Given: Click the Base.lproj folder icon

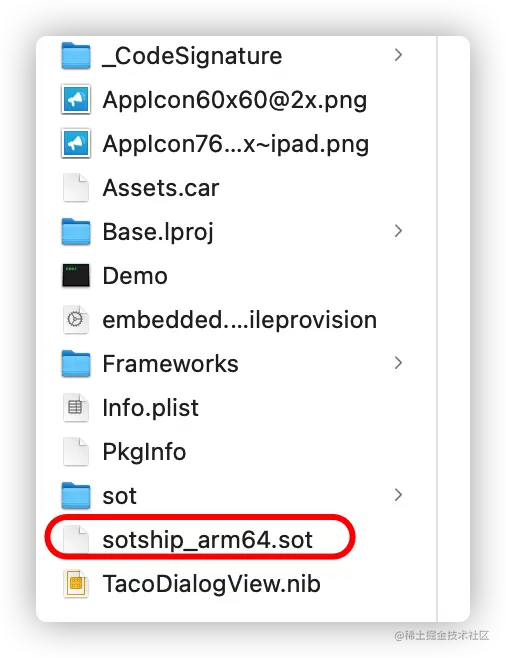Looking at the screenshot, I should tap(76, 231).
